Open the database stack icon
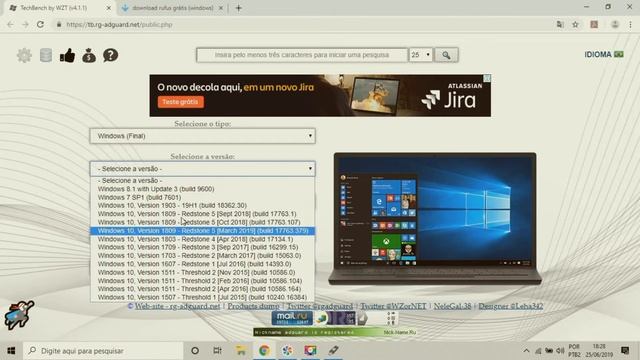 coord(46,55)
